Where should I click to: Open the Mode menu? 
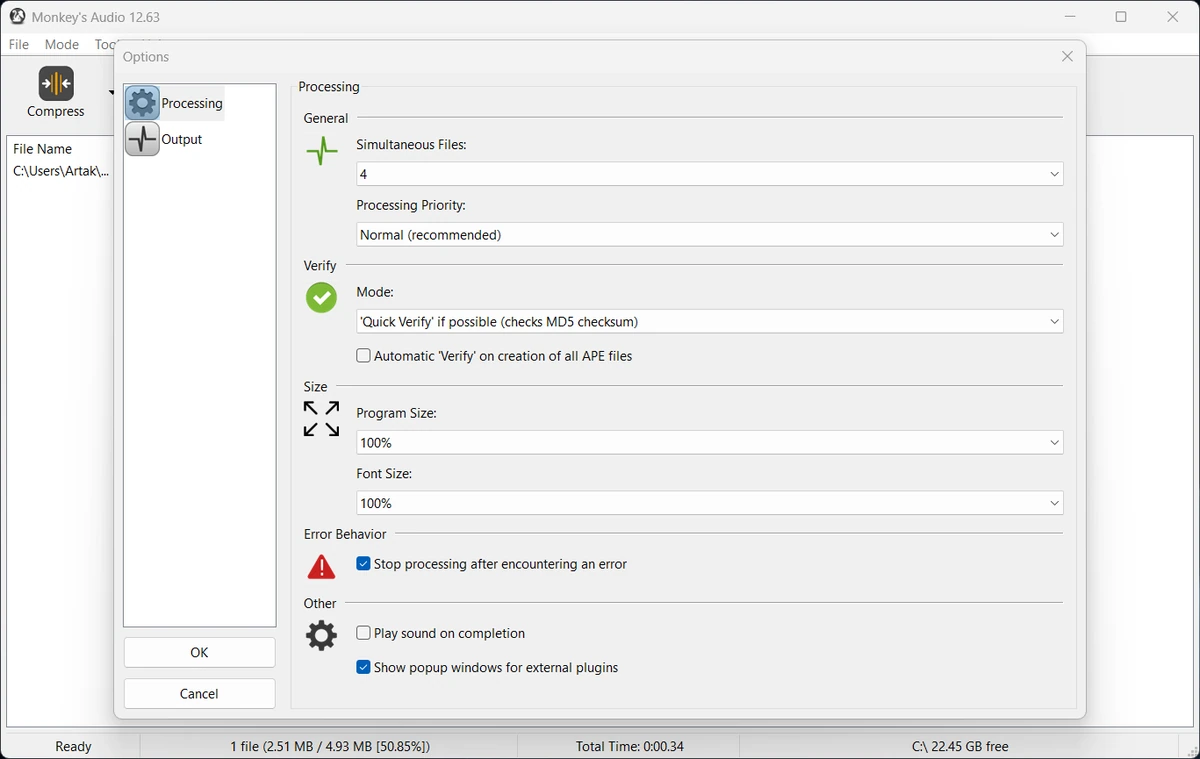62,44
